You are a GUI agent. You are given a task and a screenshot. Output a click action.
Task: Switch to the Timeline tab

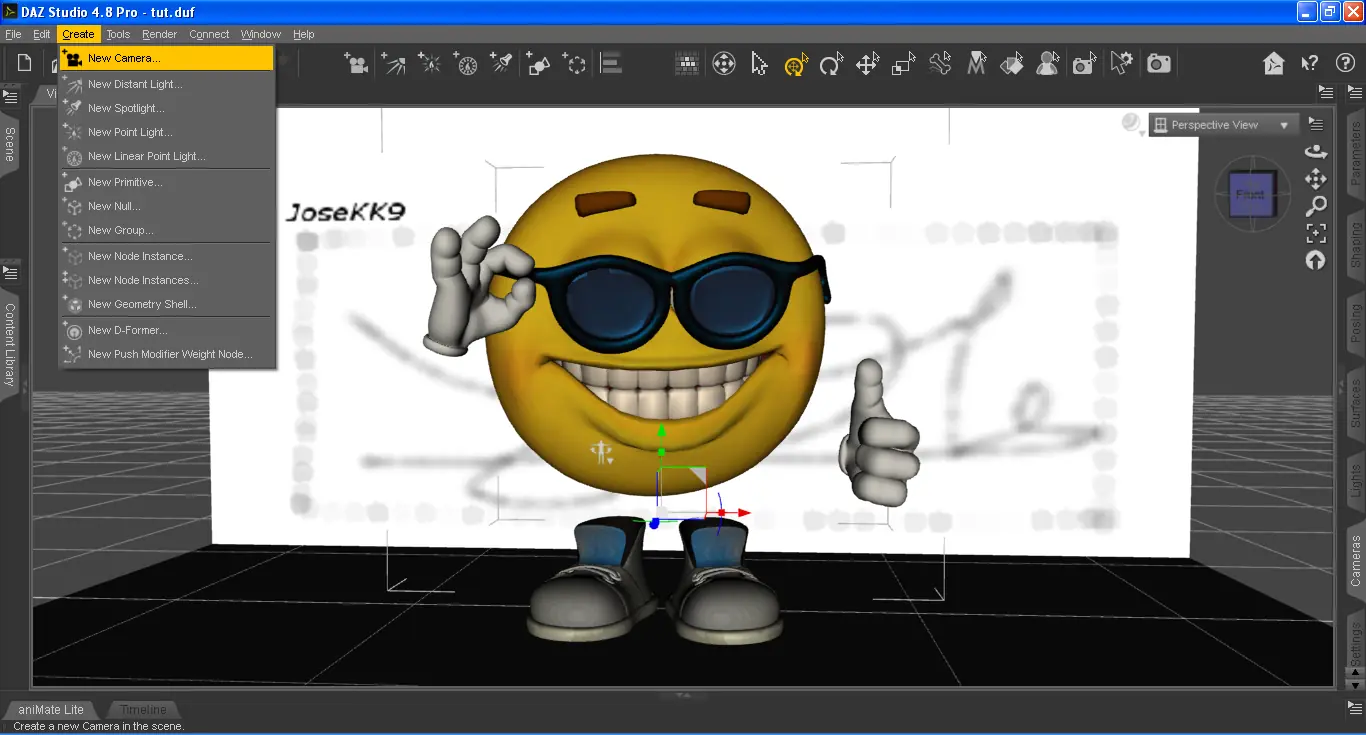(x=143, y=709)
